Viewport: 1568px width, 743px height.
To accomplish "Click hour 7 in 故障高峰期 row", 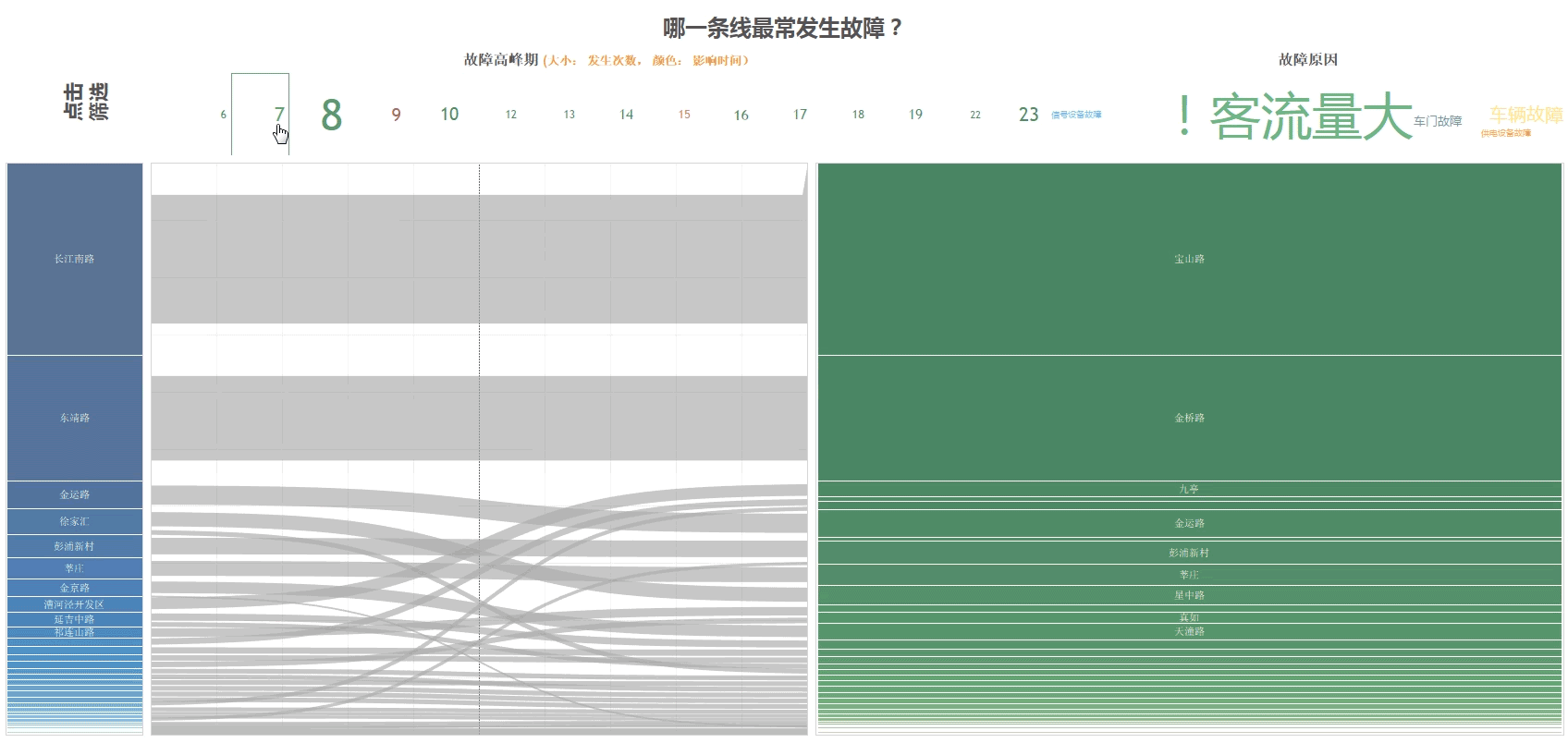I will (278, 114).
